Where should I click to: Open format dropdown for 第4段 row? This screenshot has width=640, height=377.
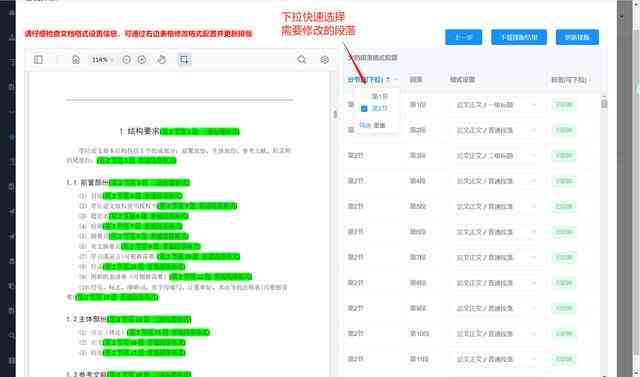pyautogui.click(x=495, y=181)
